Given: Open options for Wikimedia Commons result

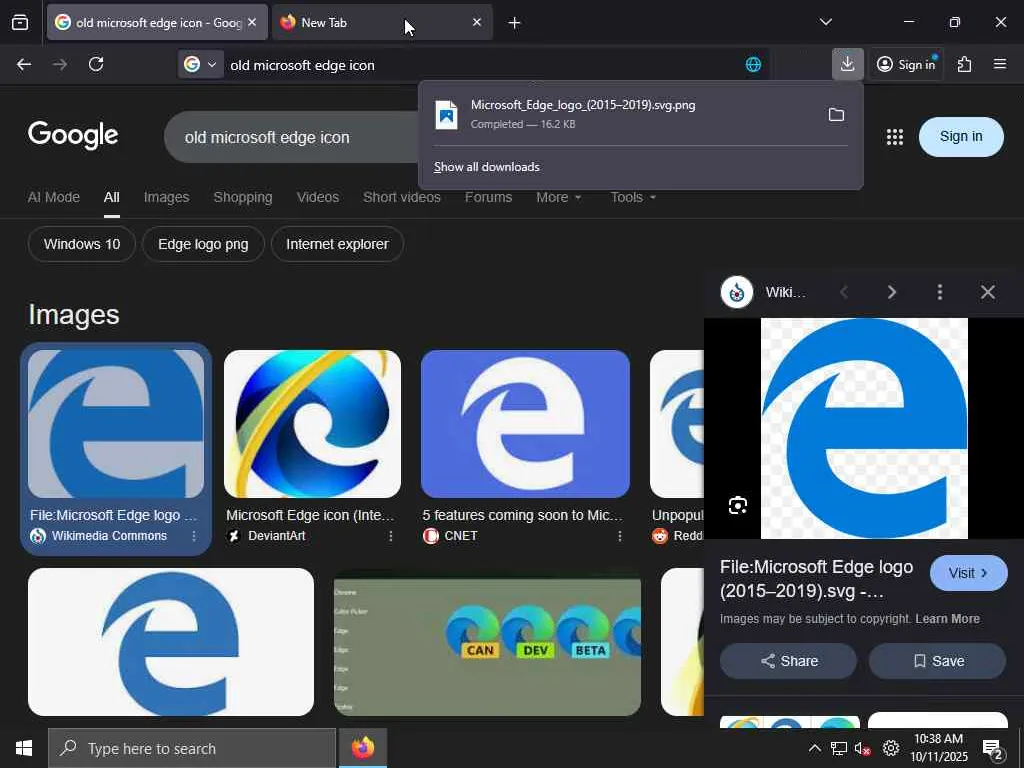Looking at the screenshot, I should point(194,536).
